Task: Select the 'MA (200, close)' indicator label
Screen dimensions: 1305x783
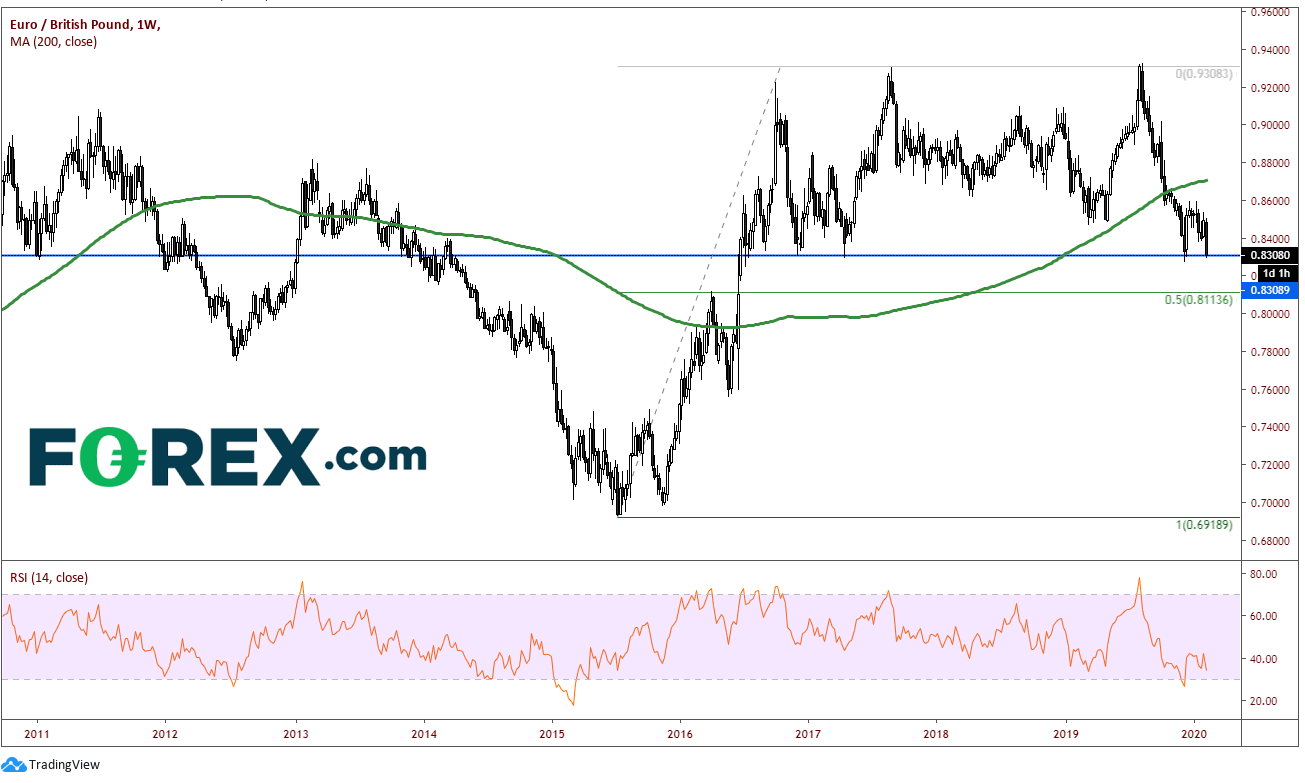Action: pyautogui.click(x=52, y=42)
